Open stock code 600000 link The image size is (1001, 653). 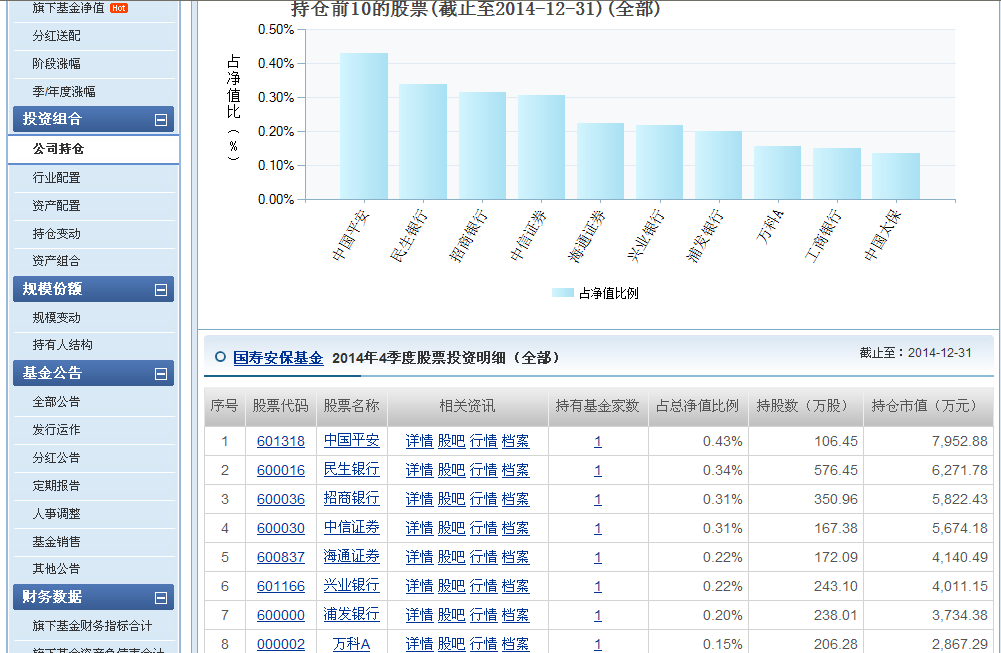pos(281,616)
